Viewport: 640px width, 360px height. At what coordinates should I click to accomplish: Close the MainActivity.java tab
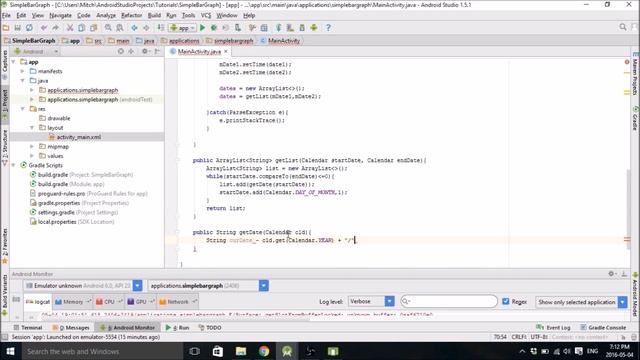click(226, 51)
